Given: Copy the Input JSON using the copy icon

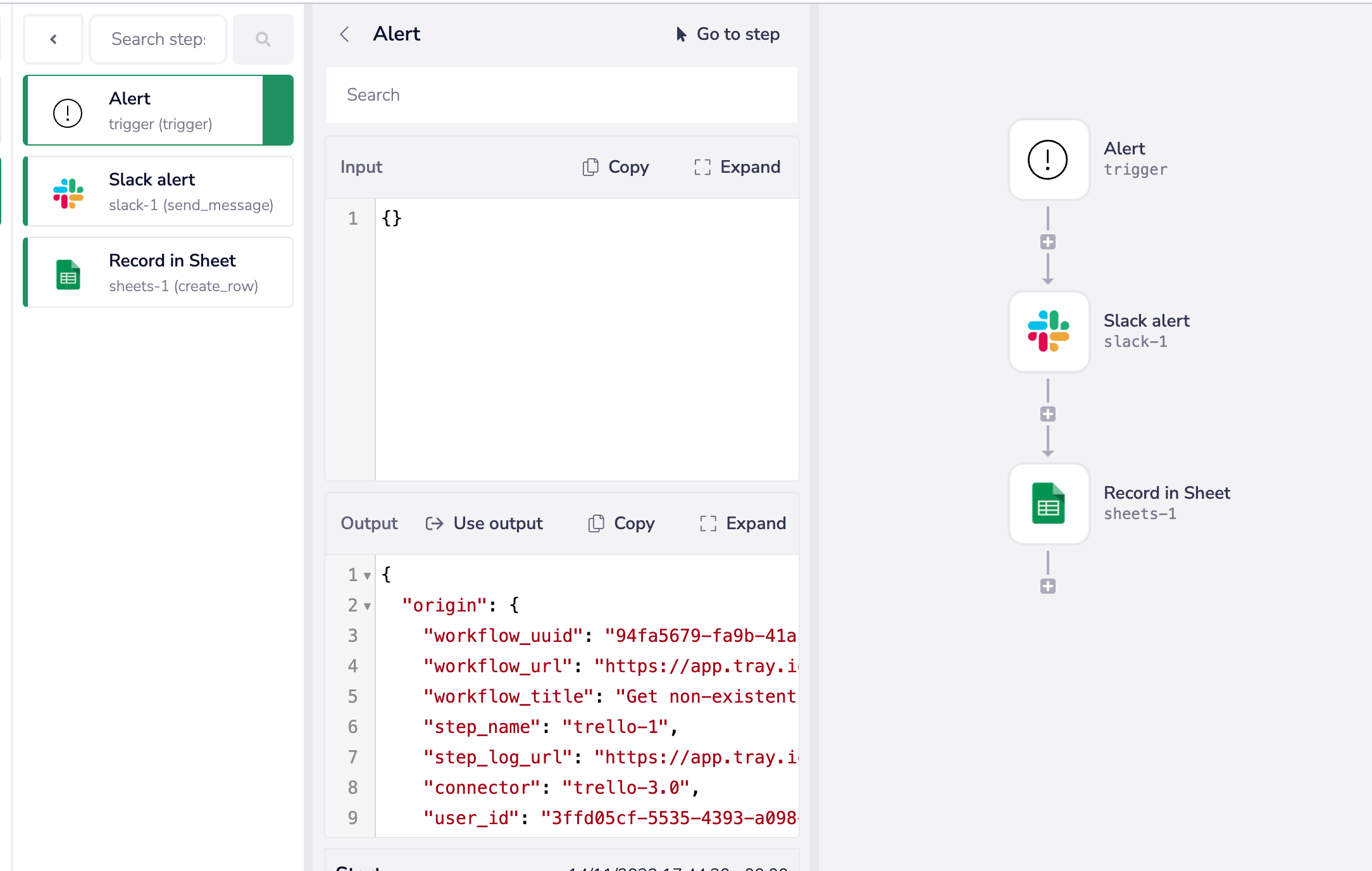Looking at the screenshot, I should (591, 166).
